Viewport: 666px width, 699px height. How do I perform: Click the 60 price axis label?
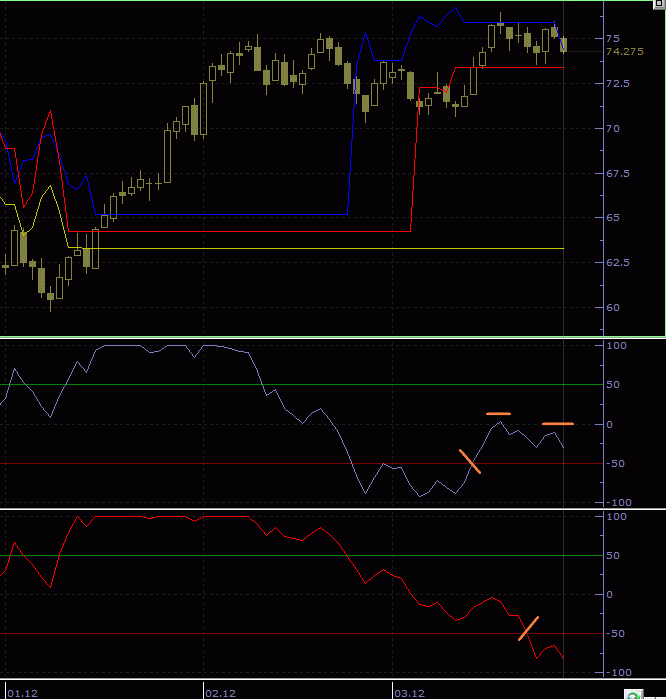[613, 308]
